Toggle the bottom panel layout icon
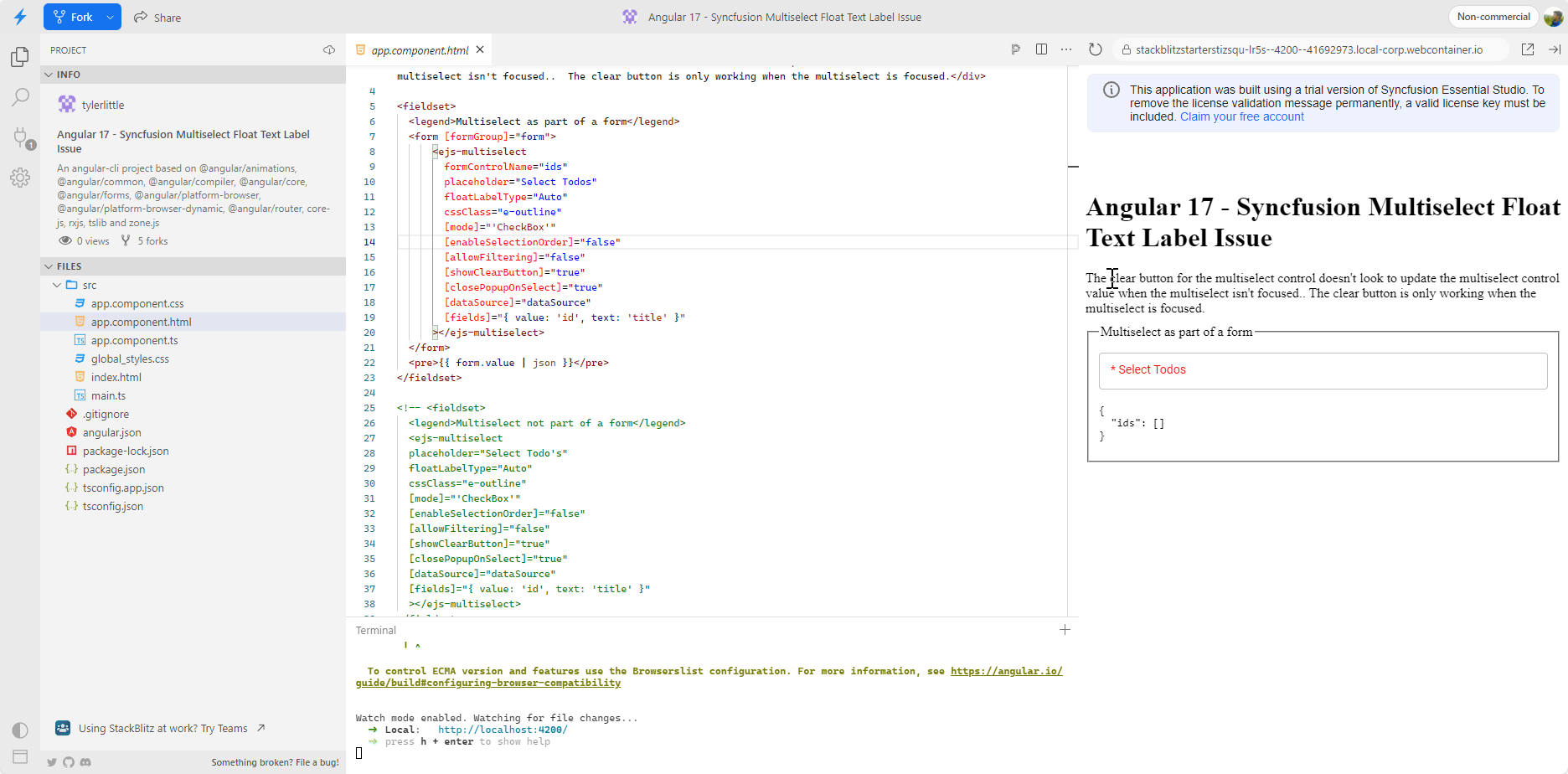Screen dimensions: 1568x774 coord(20,756)
